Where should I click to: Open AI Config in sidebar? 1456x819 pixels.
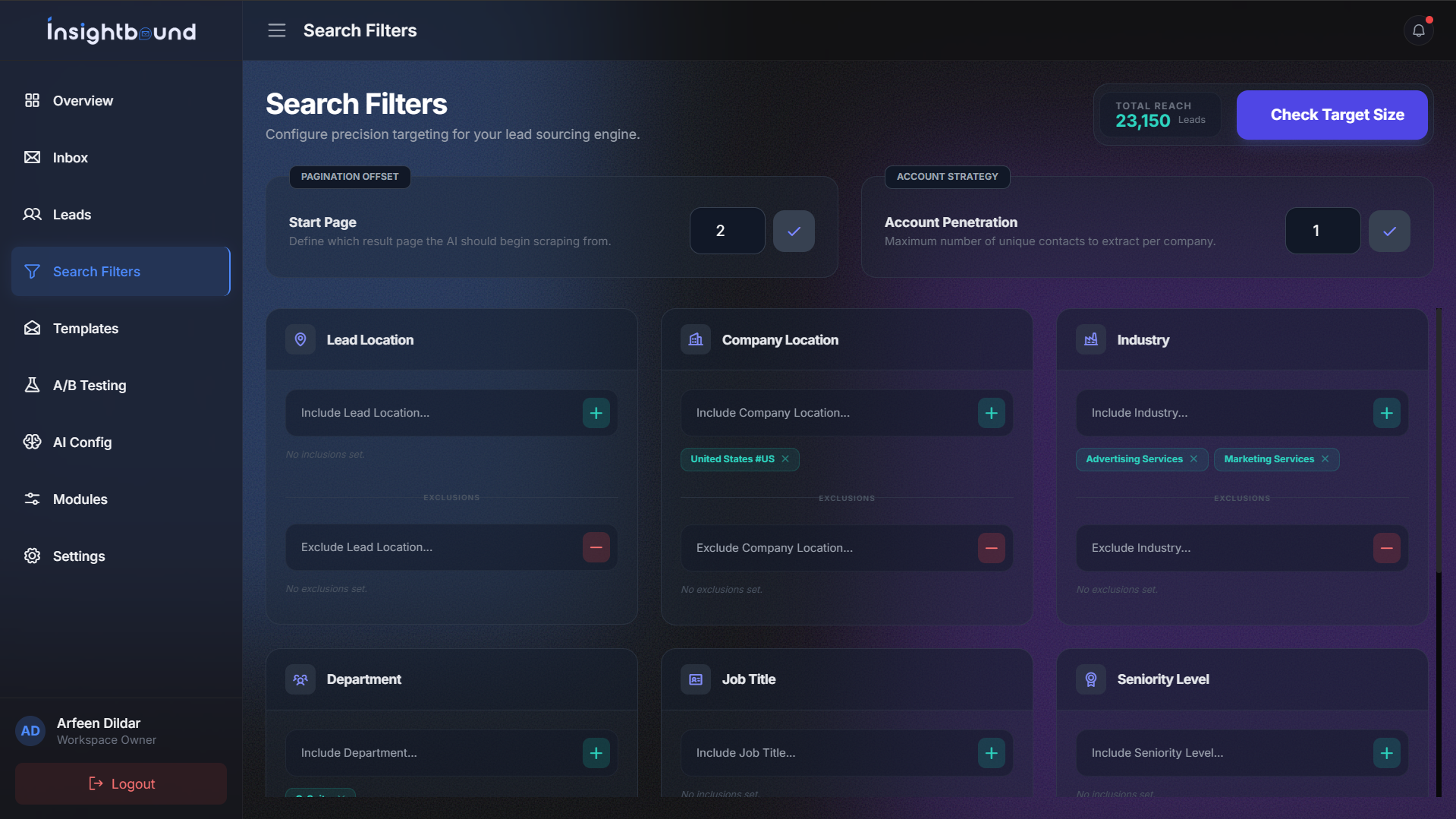point(121,443)
